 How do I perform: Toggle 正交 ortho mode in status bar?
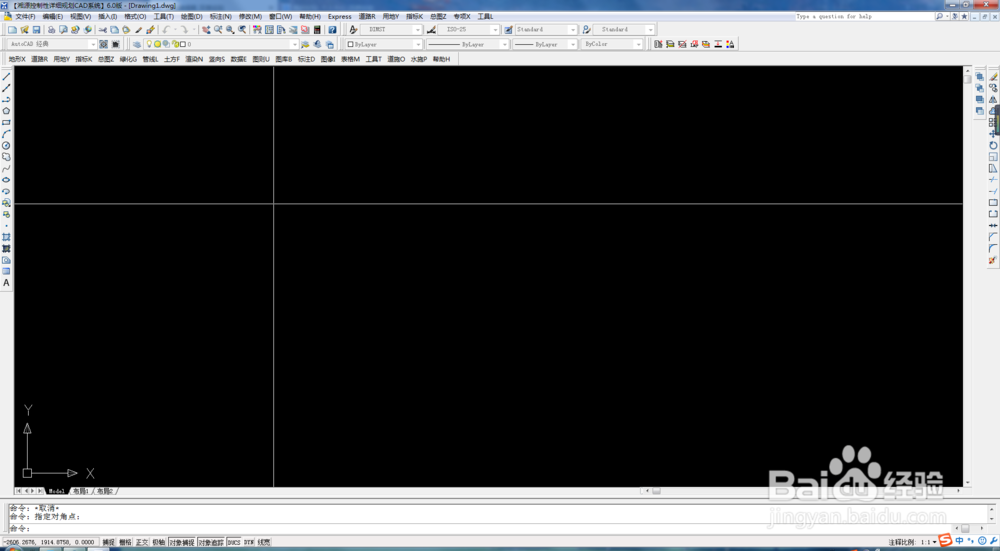click(142, 542)
